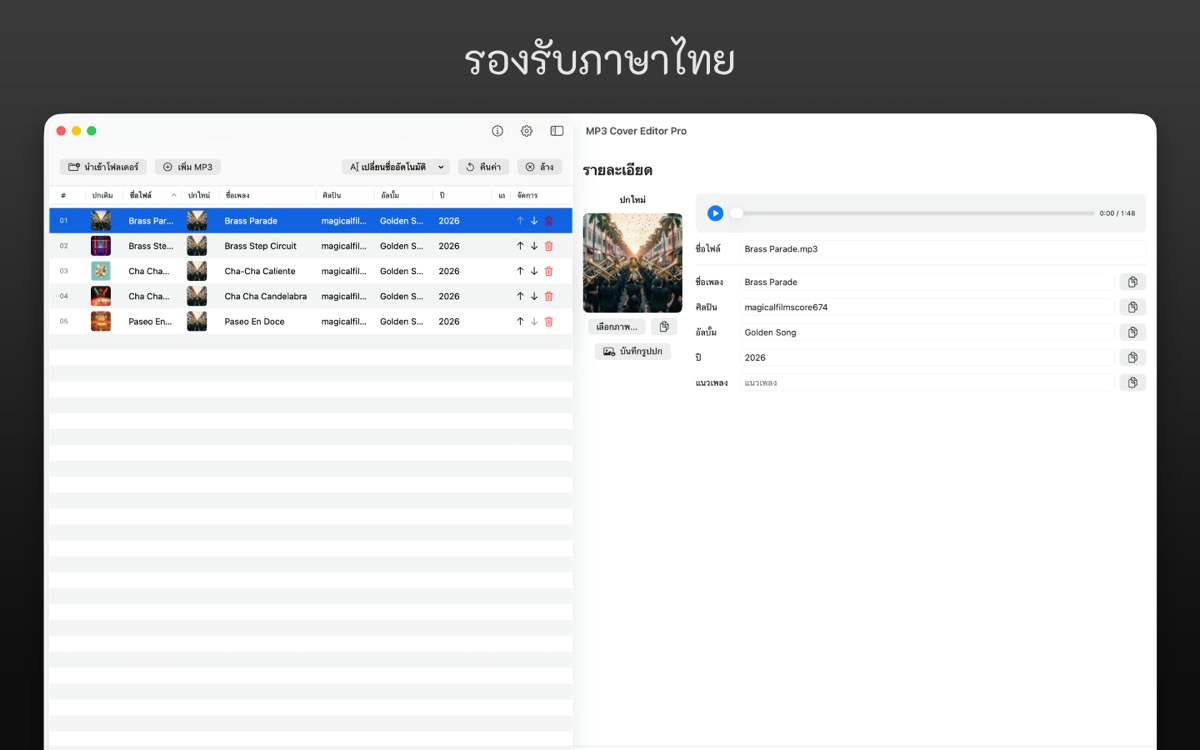Image resolution: width=1200 pixels, height=750 pixels.
Task: Select the Cha Cha Candelabra song title cell
Action: click(266, 296)
